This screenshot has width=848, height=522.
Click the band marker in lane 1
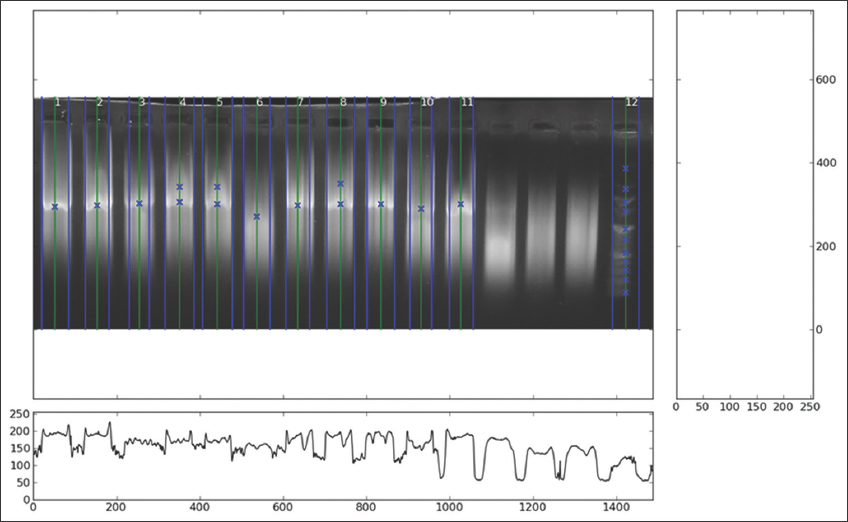55,207
